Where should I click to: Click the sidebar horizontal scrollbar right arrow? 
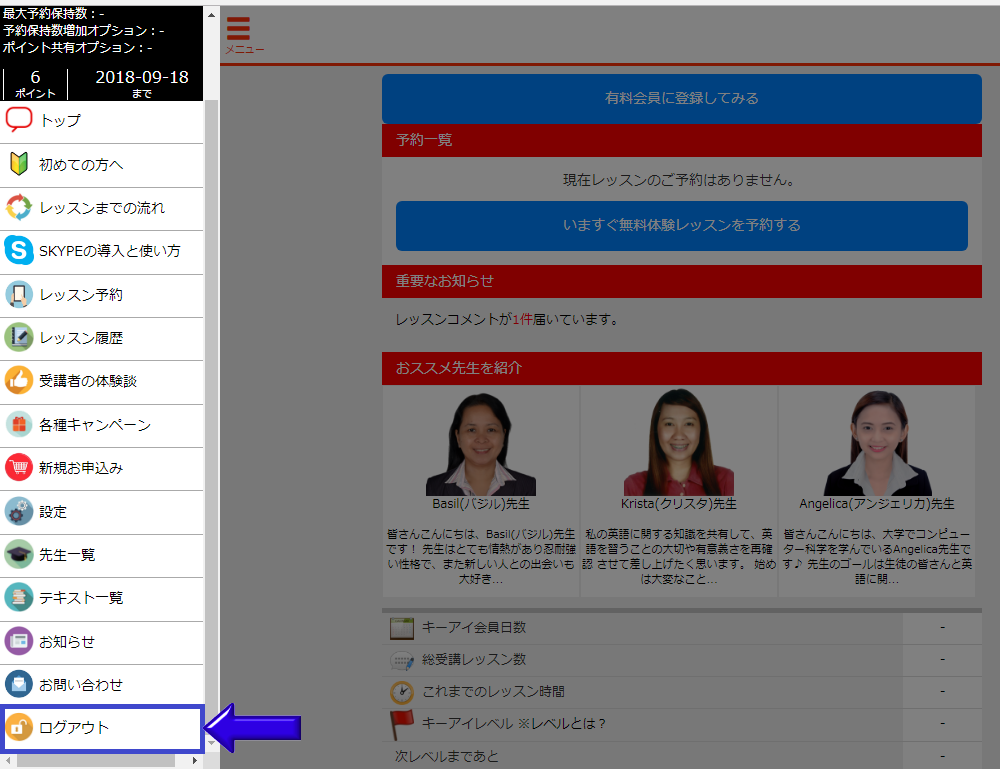pyautogui.click(x=195, y=761)
